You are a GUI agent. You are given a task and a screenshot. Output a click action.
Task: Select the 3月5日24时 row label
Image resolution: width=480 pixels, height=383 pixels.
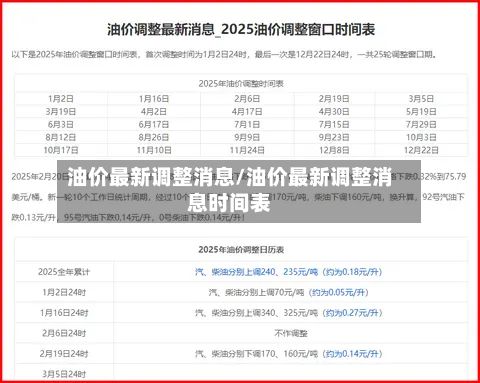point(64,374)
